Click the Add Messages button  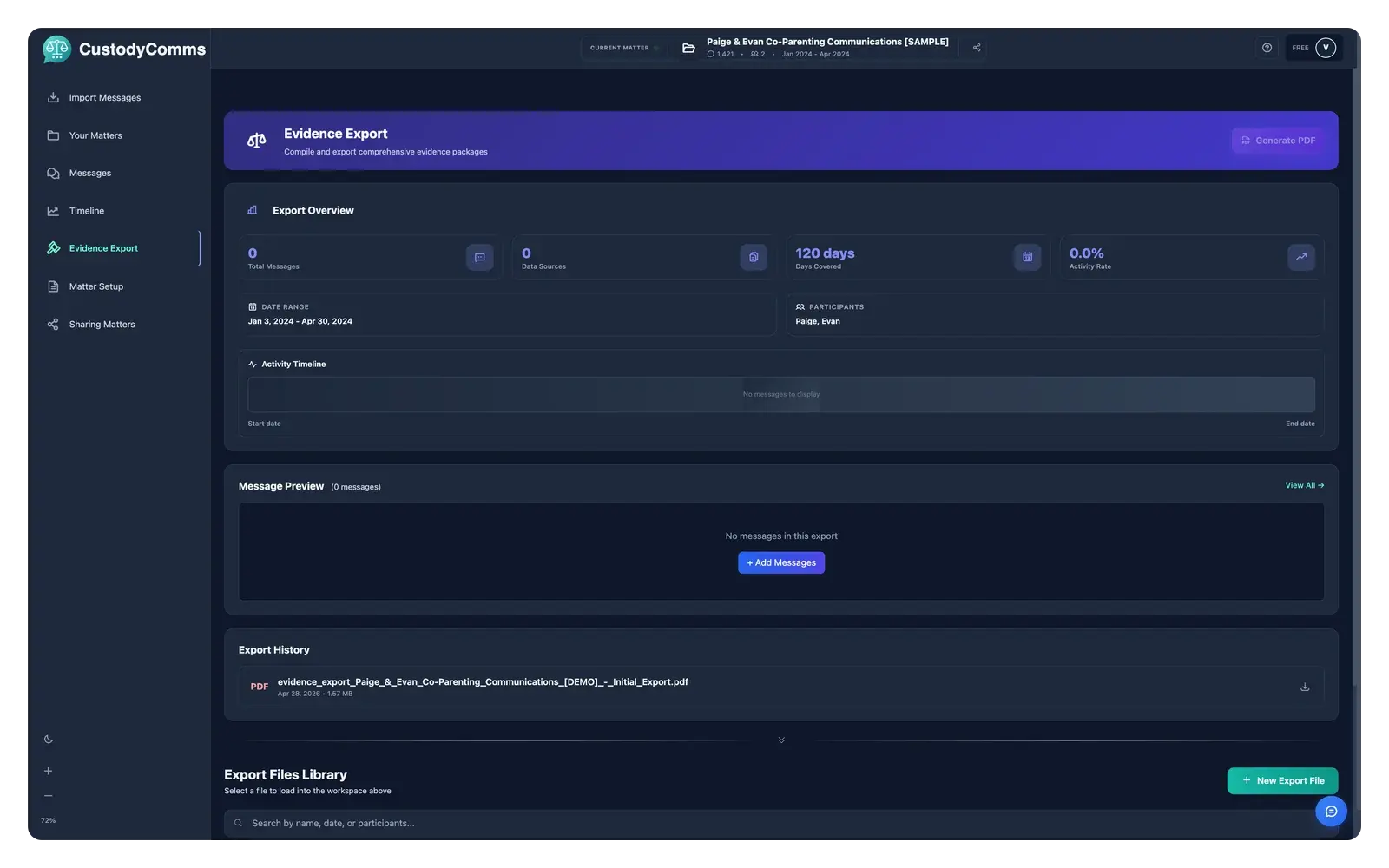[x=781, y=562]
